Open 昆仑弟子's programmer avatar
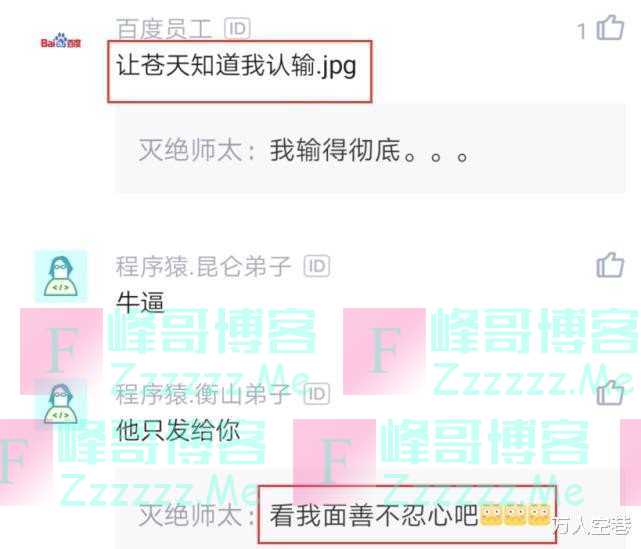Image resolution: width=641 pixels, height=549 pixels. click(61, 276)
